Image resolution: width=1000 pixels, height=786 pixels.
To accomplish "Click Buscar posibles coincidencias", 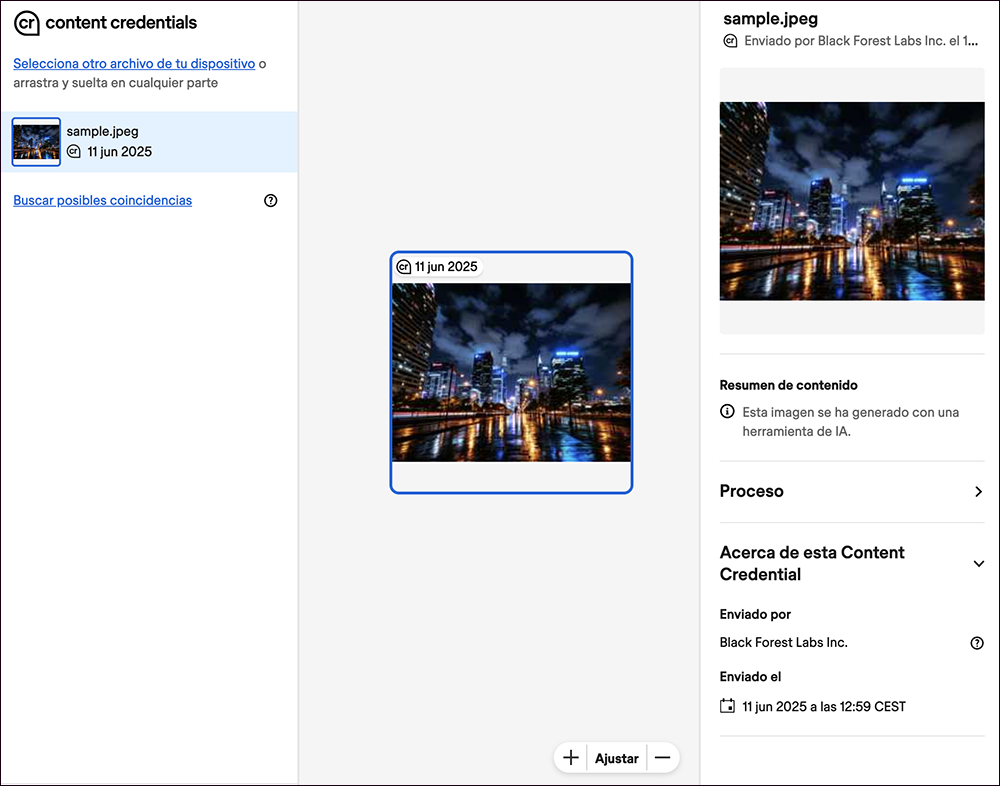I will point(102,200).
